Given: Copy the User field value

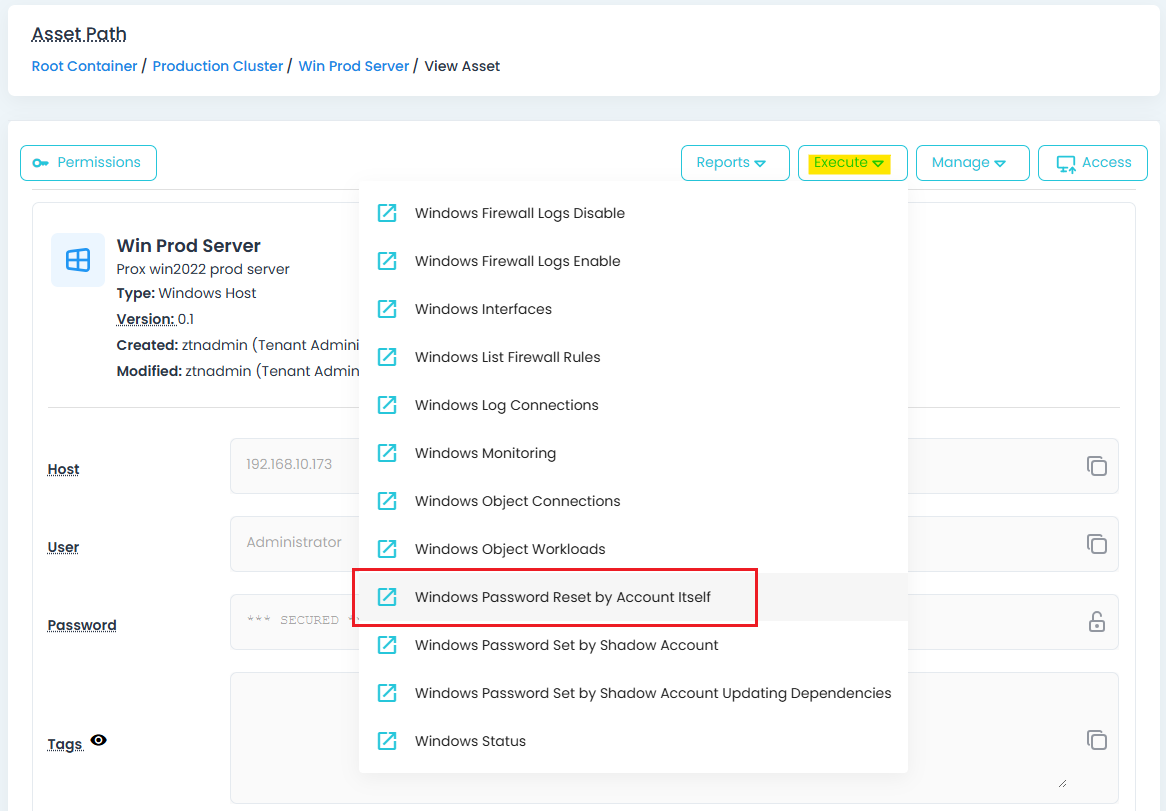Looking at the screenshot, I should pyautogui.click(x=1097, y=544).
